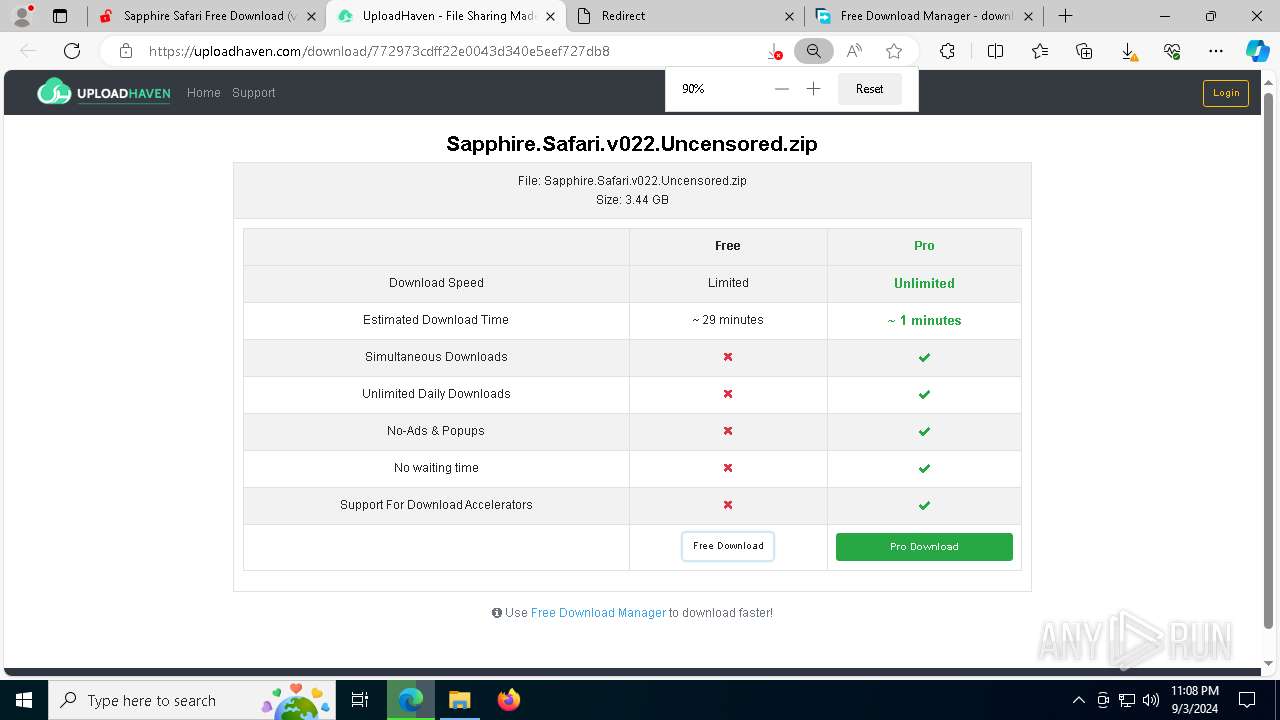This screenshot has height=720, width=1280.
Task: Open the notification center icon
Action: click(1247, 700)
